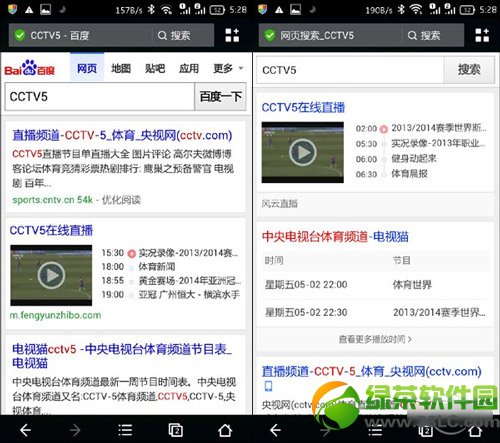
Task: Tap the tab grid icon in right browser
Action: click(482, 35)
